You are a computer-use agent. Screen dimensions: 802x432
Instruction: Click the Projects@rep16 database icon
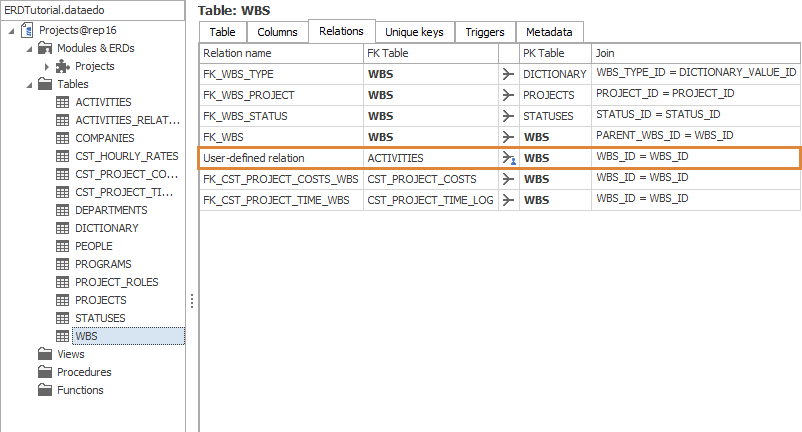(x=27, y=30)
